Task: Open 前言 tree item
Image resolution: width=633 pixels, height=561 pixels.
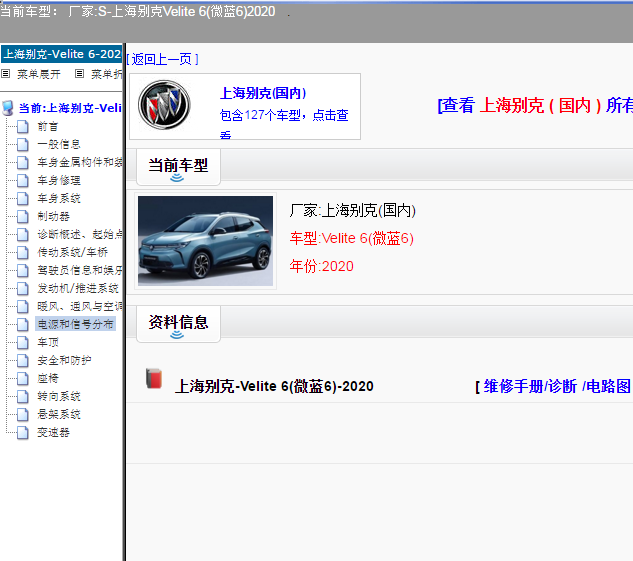Action: pyautogui.click(x=48, y=127)
